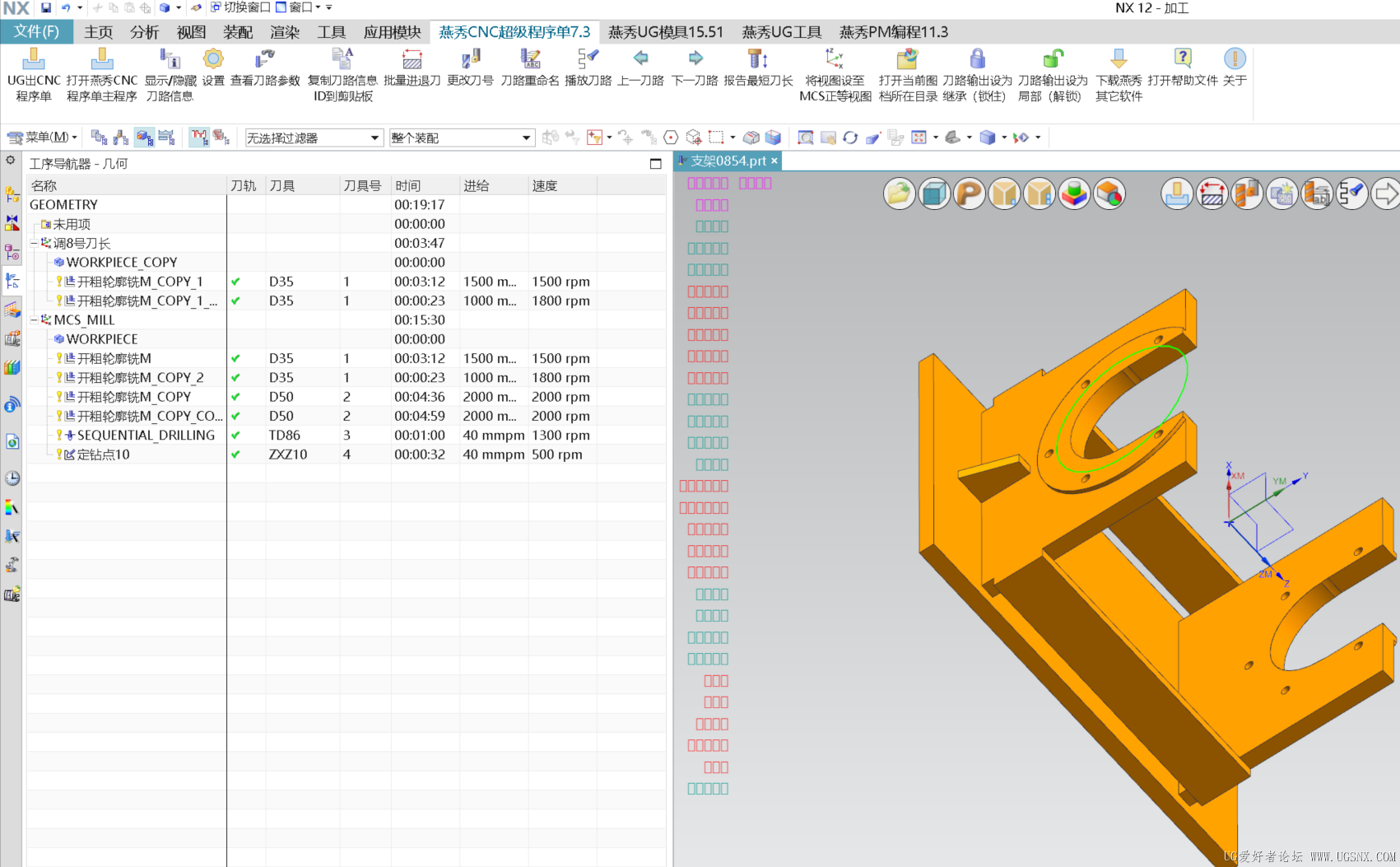Switch navigator to Program Order View
This screenshot has height=867, width=1400.
100,138
